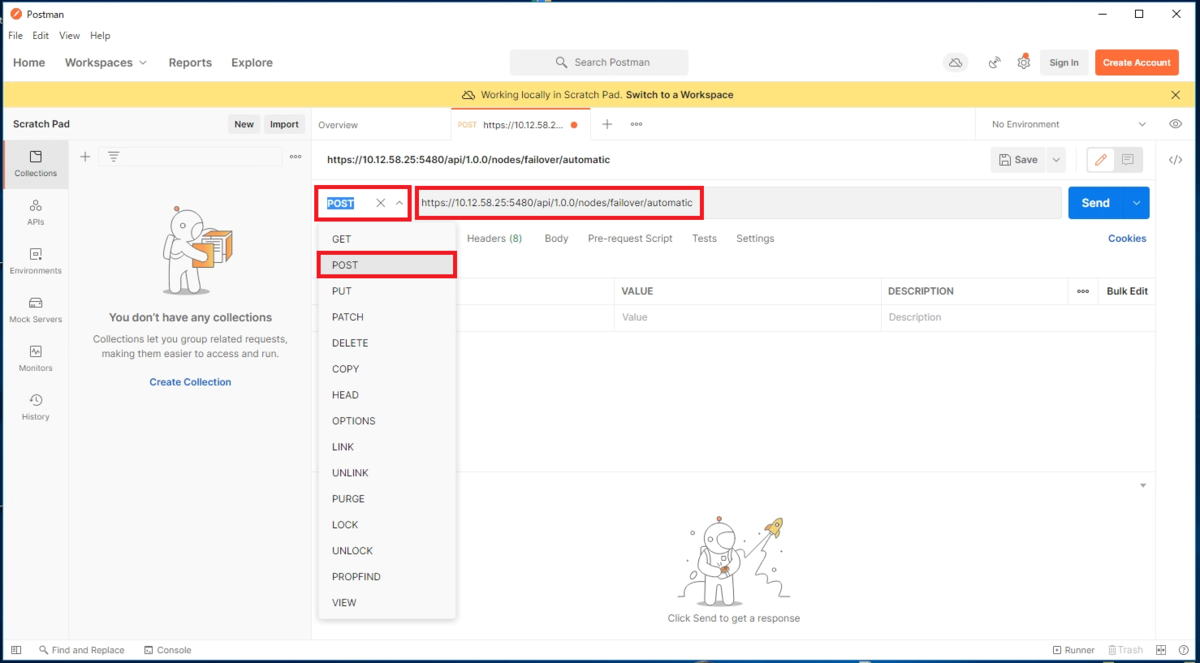The image size is (1200, 663).
Task: Click the satellite capture requests icon
Action: (994, 62)
